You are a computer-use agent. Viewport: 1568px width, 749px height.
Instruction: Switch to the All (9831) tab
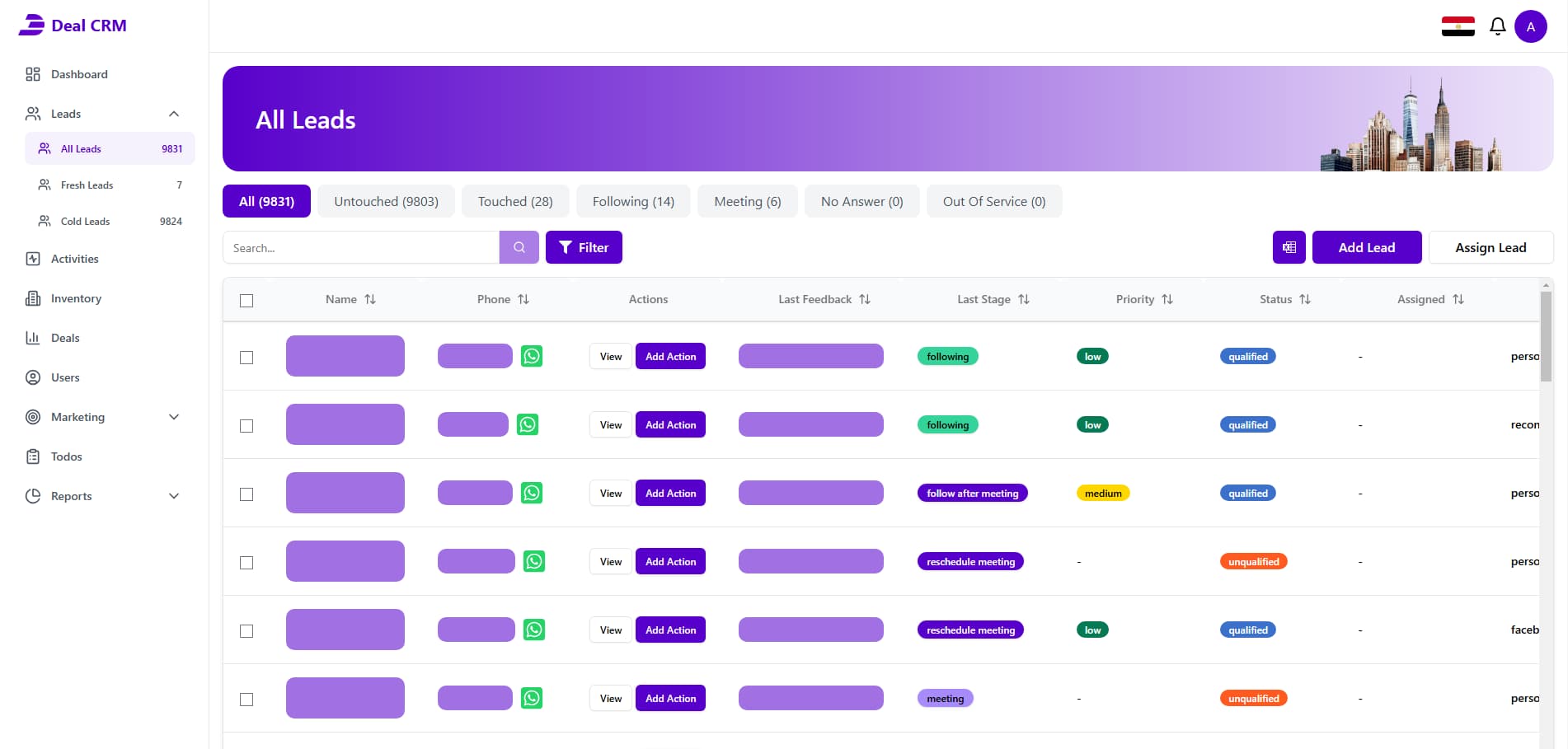266,201
